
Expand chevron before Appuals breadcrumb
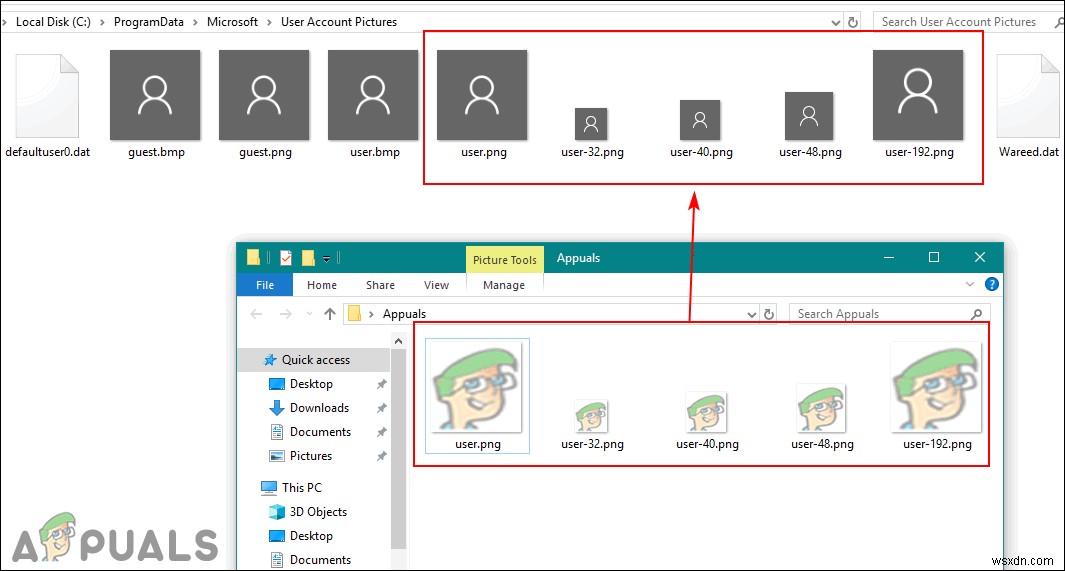pyautogui.click(x=372, y=314)
